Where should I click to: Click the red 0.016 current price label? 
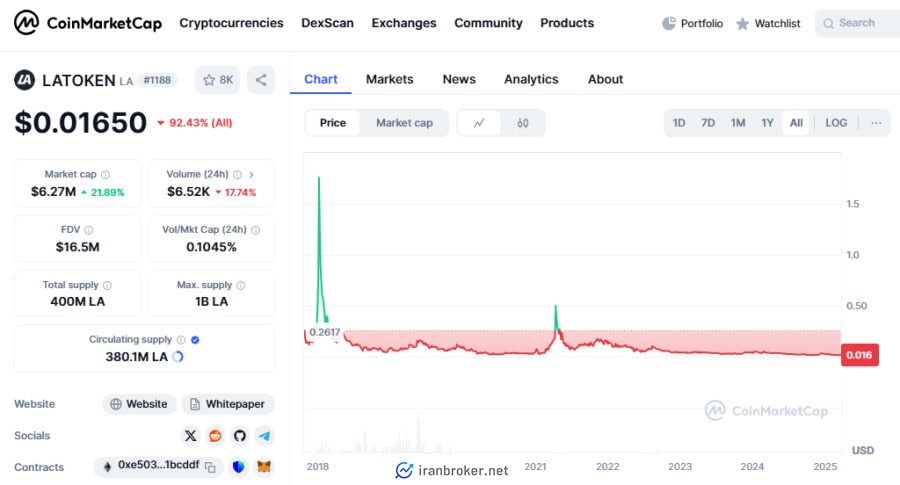(859, 355)
